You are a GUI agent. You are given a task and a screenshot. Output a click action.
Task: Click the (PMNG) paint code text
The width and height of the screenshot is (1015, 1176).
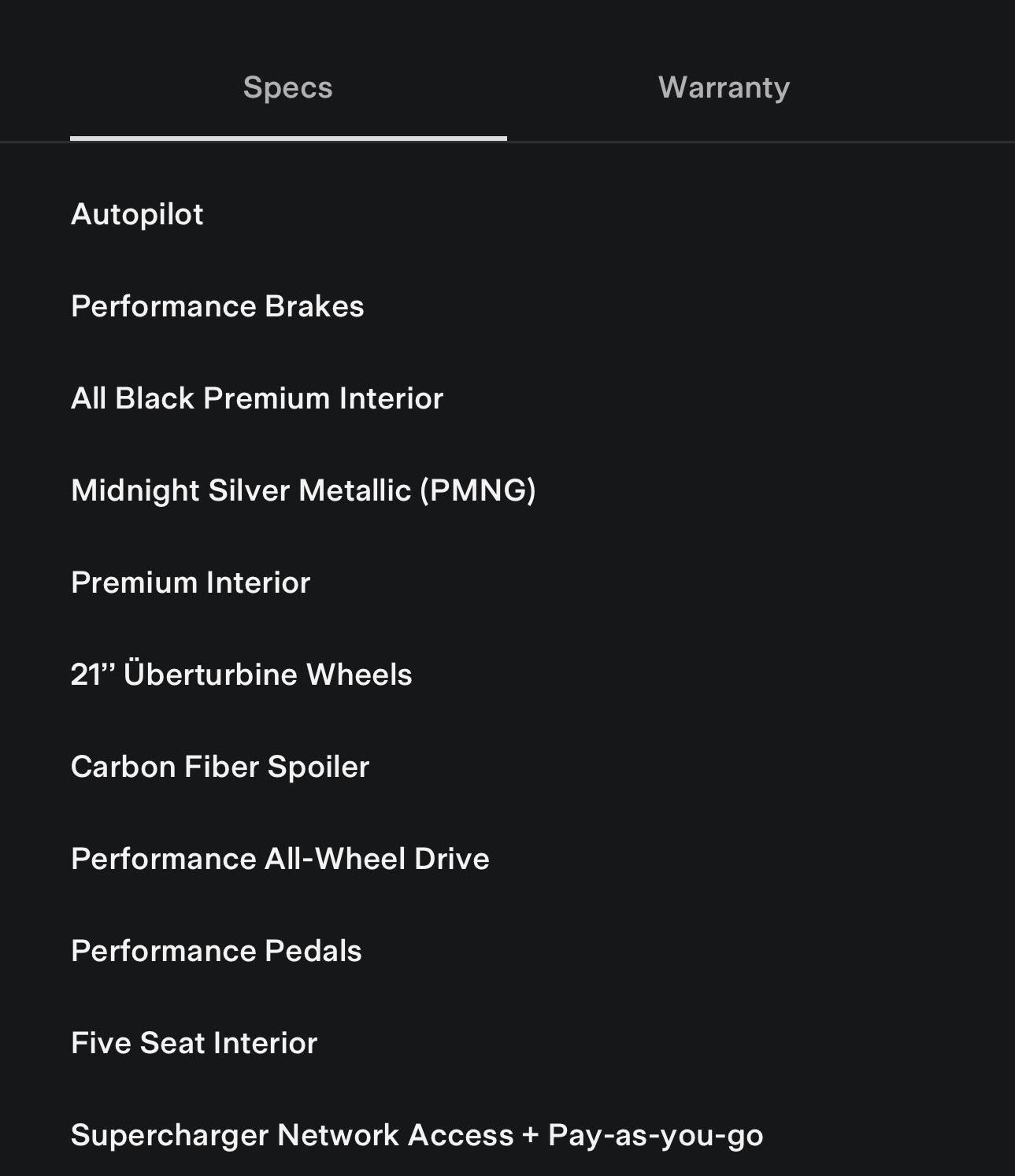(x=478, y=490)
